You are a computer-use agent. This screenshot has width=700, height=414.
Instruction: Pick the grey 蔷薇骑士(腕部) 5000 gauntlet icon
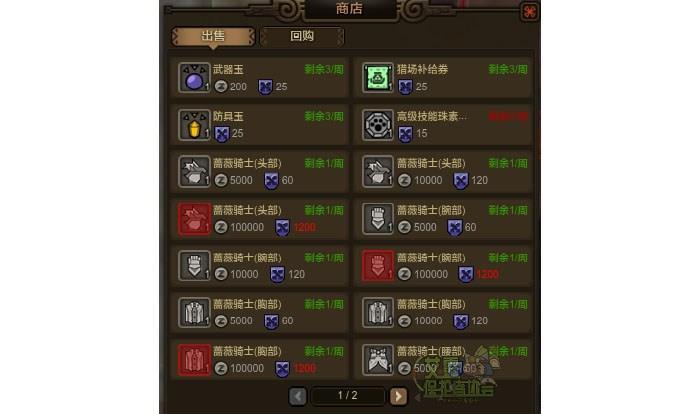(378, 219)
